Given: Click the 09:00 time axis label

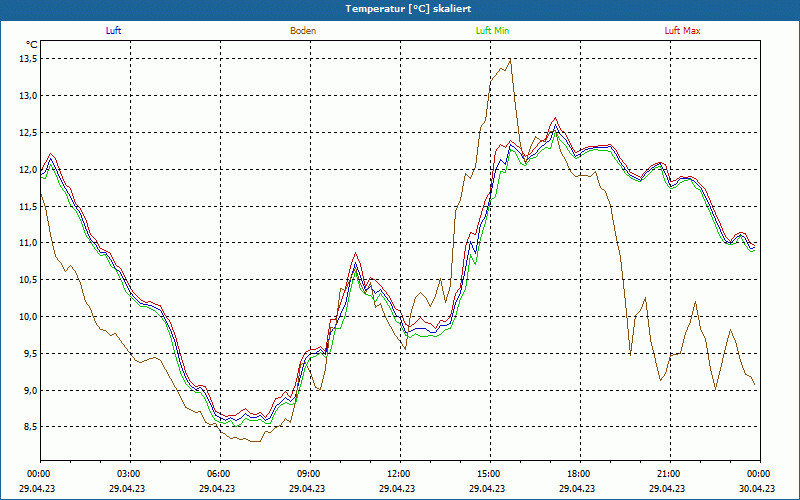Looking at the screenshot, I should click(x=309, y=473).
